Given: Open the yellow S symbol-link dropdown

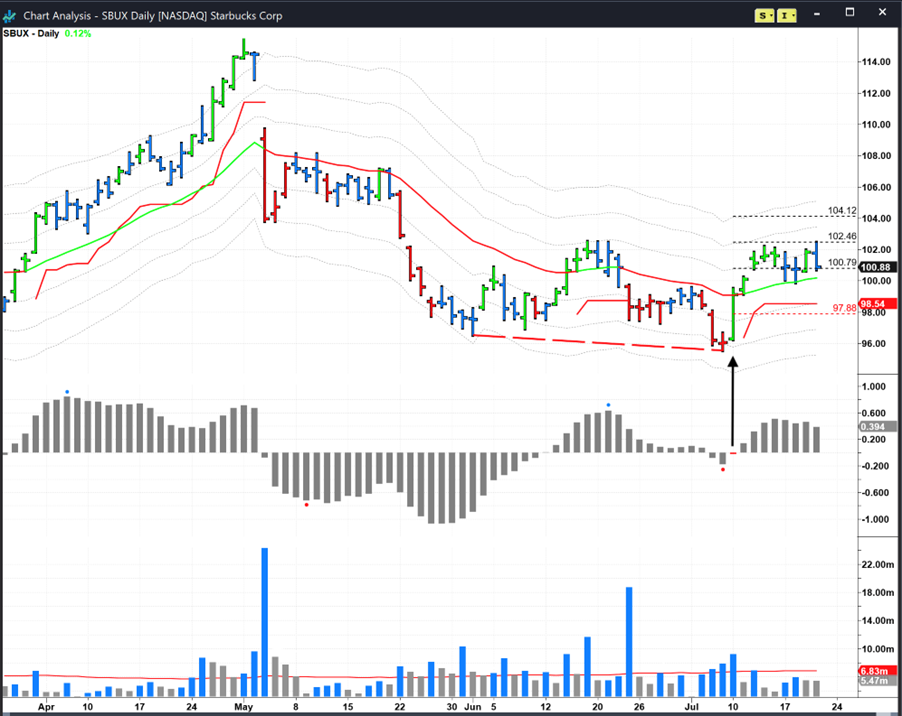Looking at the screenshot, I should click(765, 16).
